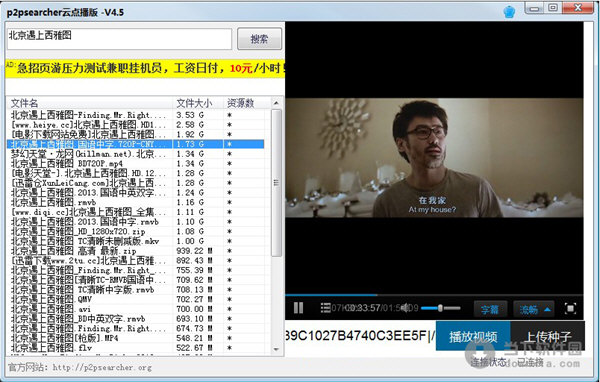Select the [www.diqi.cc] 全集 result
Viewport: 600px width, 382px height.
click(x=135, y=212)
